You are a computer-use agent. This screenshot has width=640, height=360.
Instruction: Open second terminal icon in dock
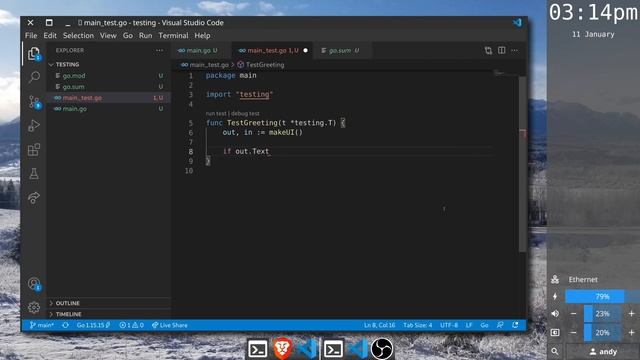click(x=333, y=349)
